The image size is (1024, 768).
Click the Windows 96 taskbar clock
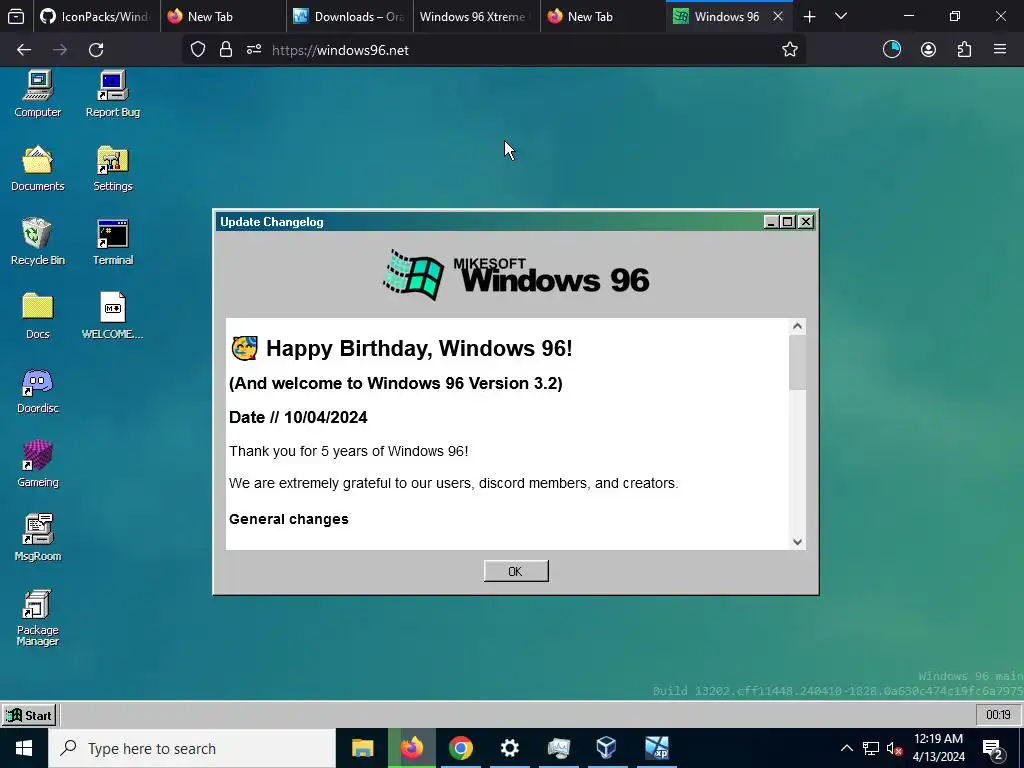coord(998,715)
